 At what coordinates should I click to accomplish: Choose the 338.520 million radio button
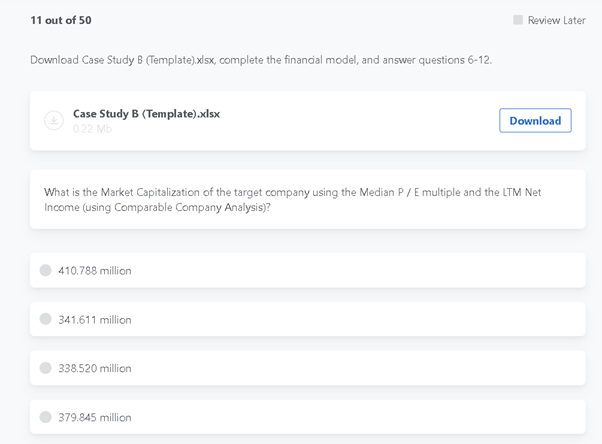[45, 368]
